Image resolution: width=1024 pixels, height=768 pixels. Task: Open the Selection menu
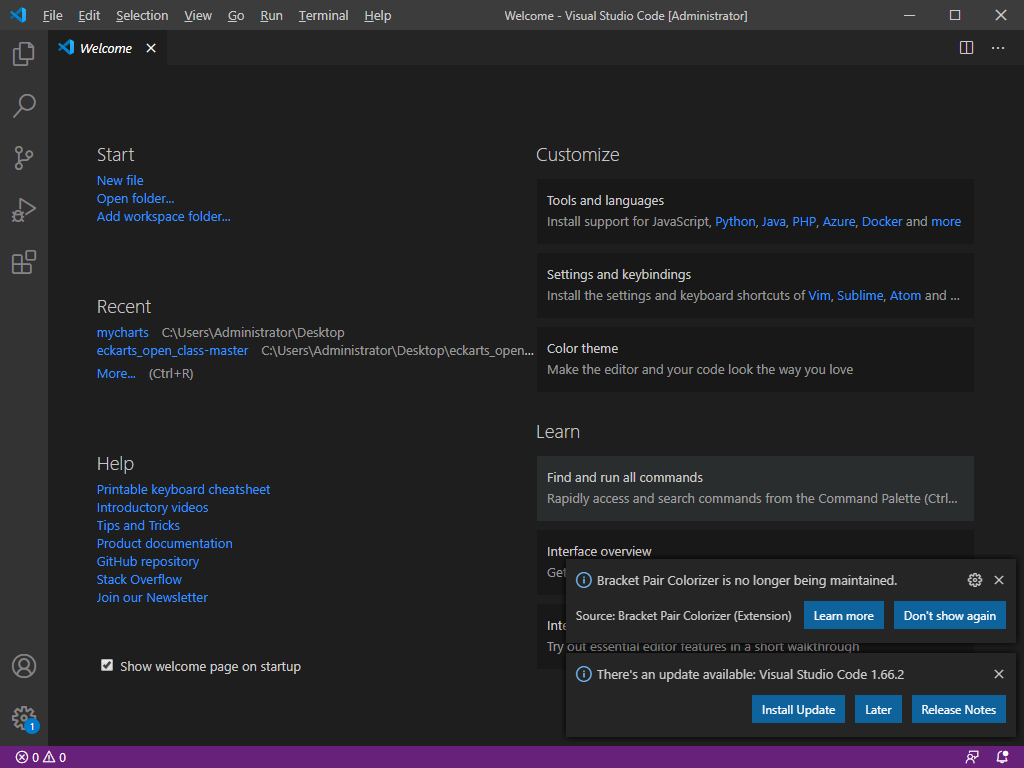(142, 16)
